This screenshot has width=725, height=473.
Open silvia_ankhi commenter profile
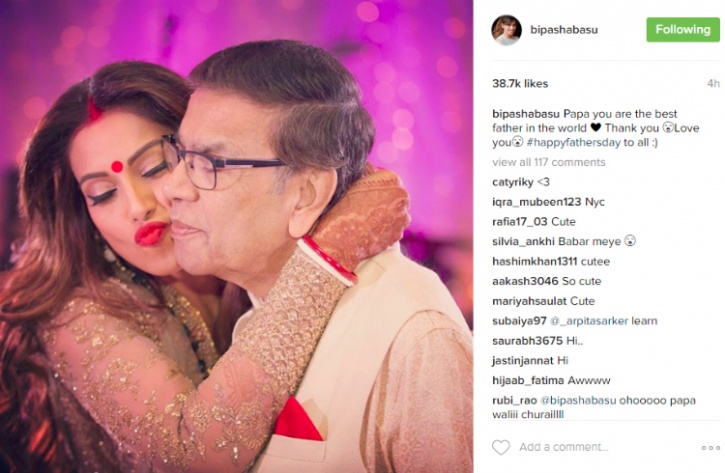tap(523, 241)
